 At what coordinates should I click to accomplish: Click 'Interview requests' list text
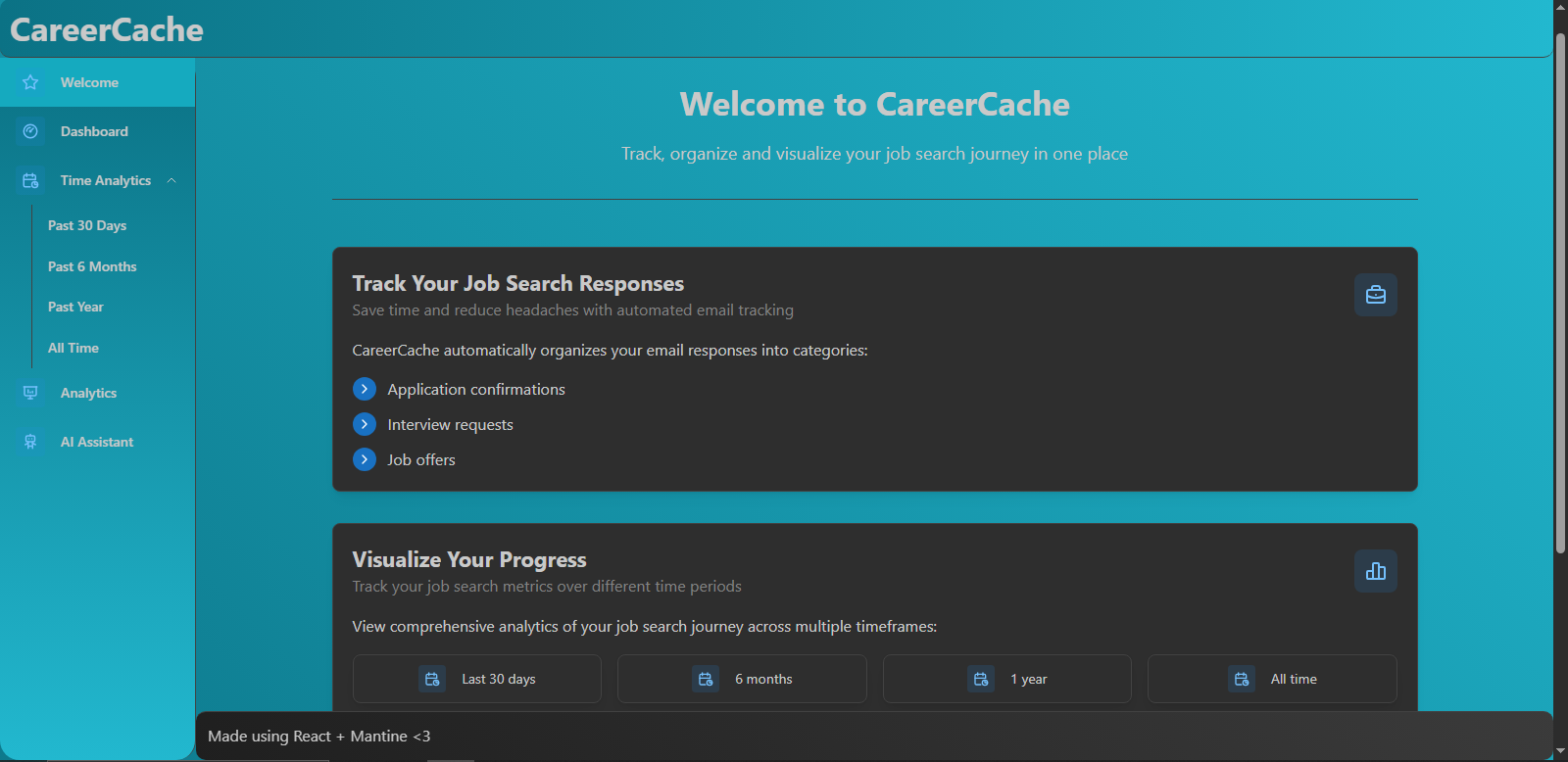(x=450, y=424)
